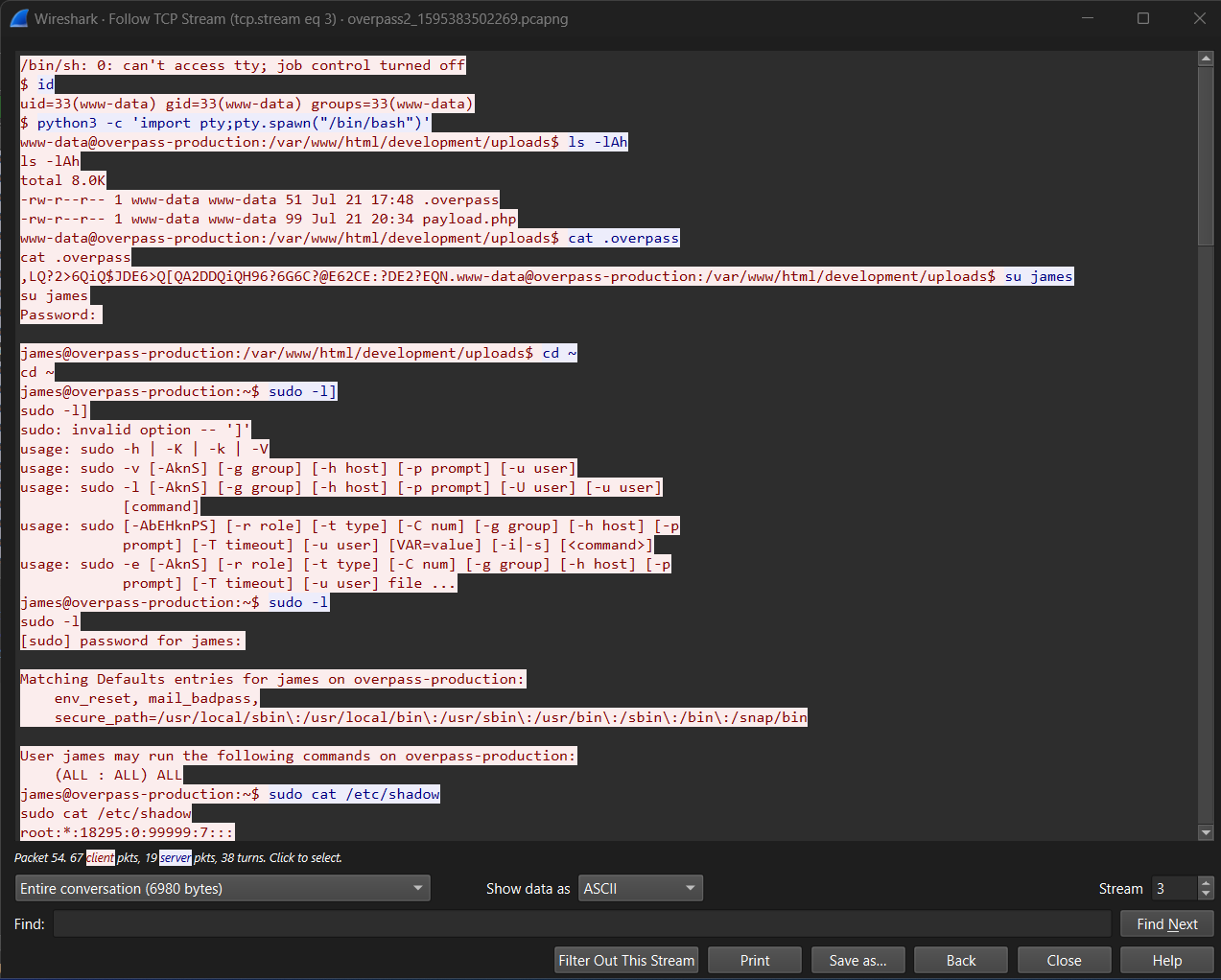The image size is (1221, 980).
Task: Decrement the Stream number with down arrow
Action: [1207, 895]
